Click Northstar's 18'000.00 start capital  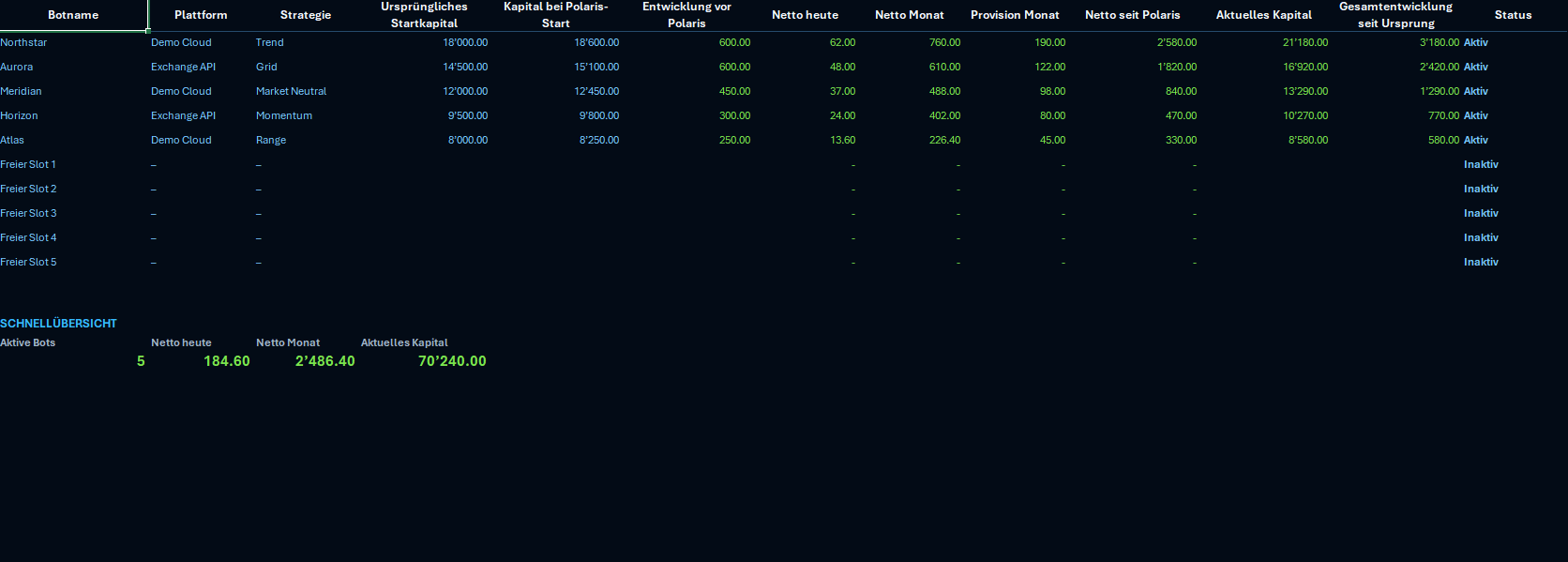point(465,42)
